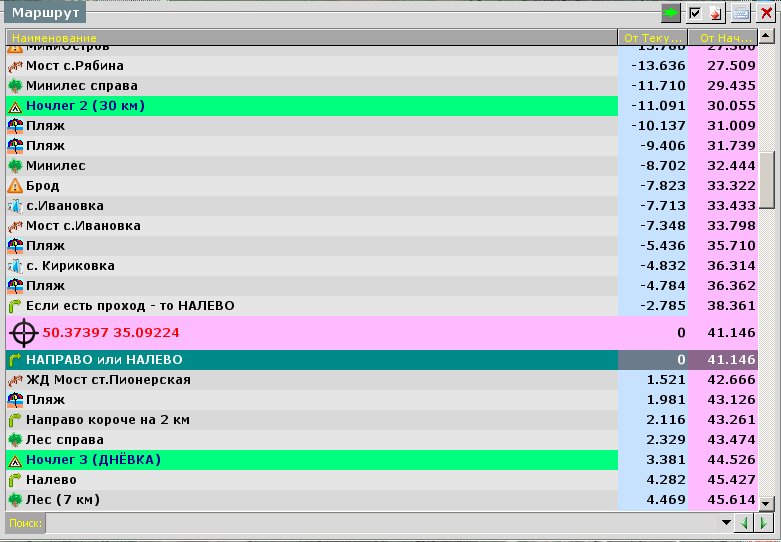
Task: Click the beach umbrella icon in the 43.126 row
Action: (x=15, y=400)
